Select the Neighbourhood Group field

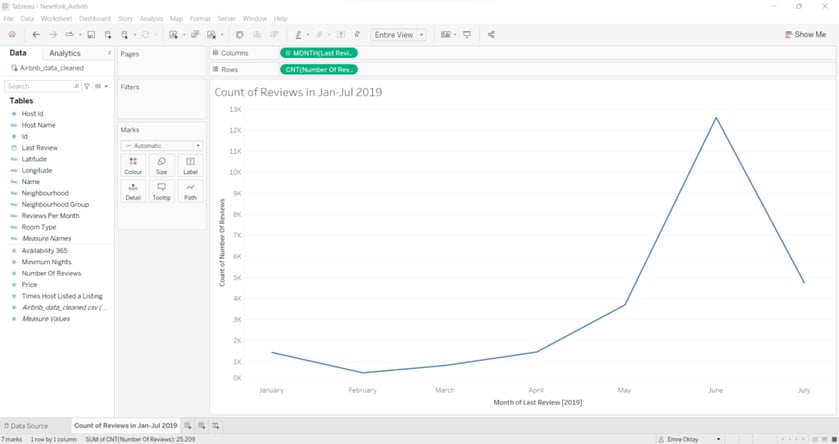tap(55, 204)
